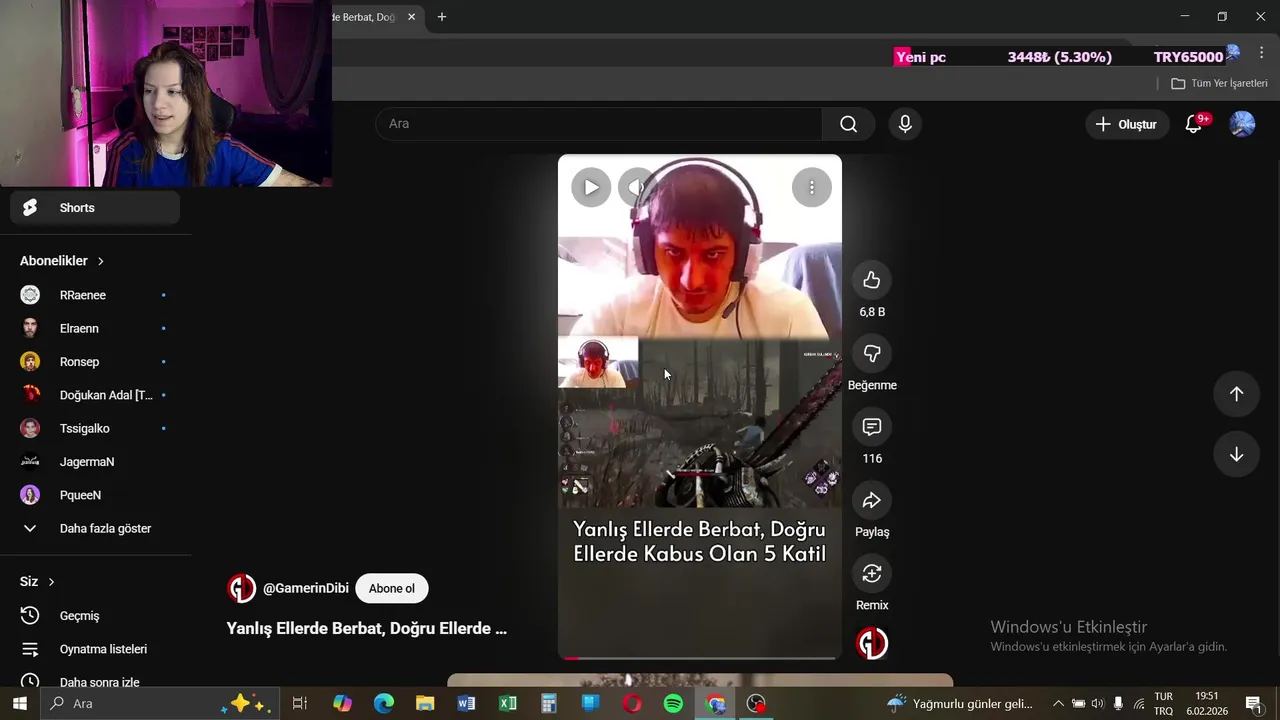Open Word from taskbar
The height and width of the screenshot is (720, 1280).
point(466,704)
